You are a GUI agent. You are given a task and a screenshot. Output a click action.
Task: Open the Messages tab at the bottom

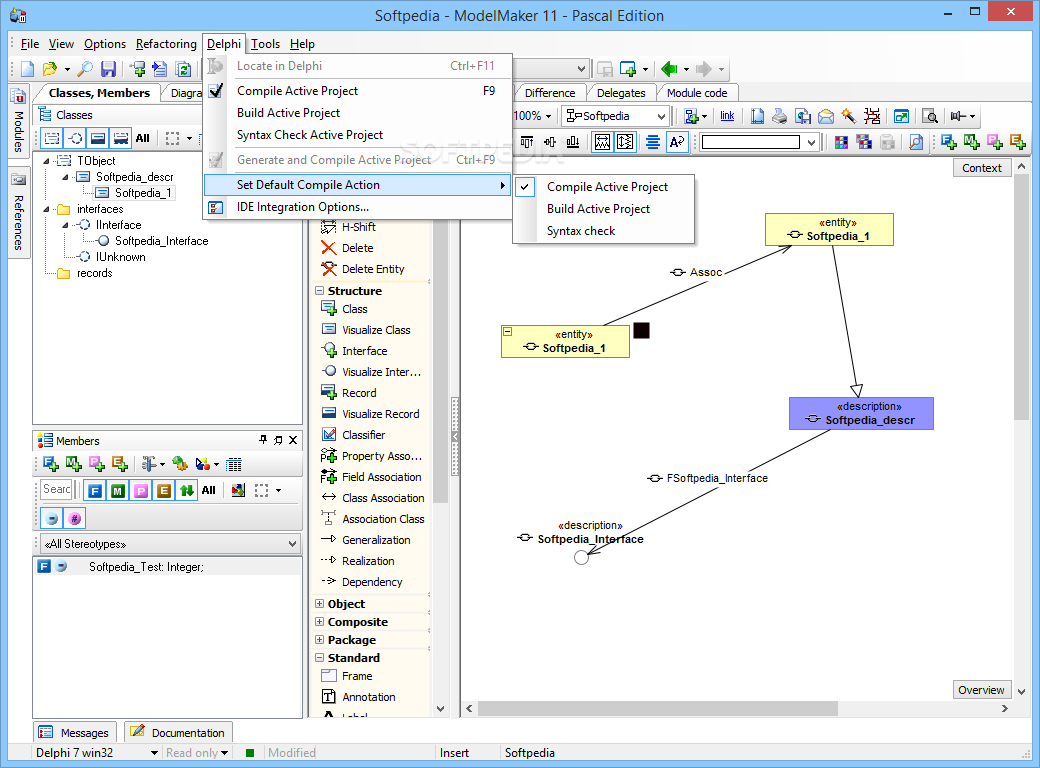(75, 732)
